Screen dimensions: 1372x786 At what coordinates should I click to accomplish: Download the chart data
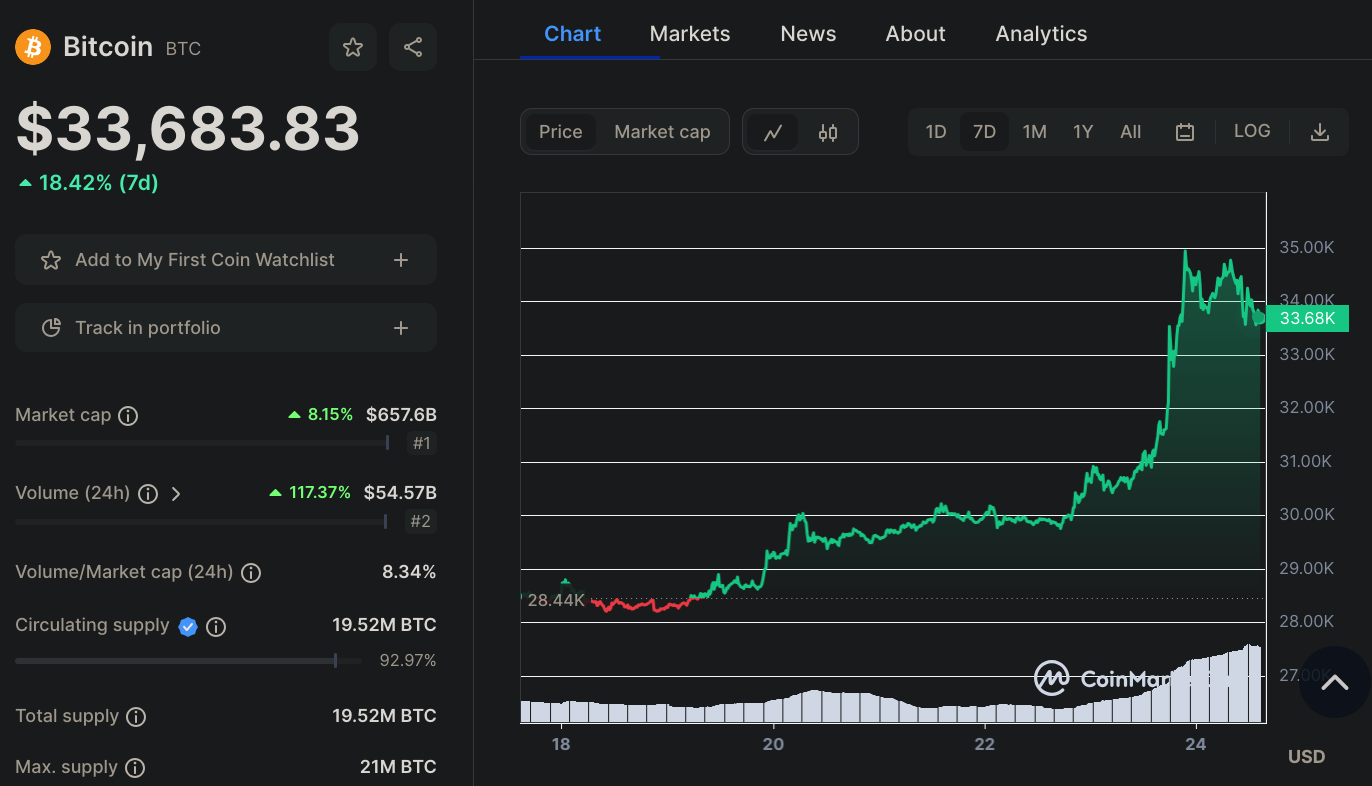(1320, 132)
